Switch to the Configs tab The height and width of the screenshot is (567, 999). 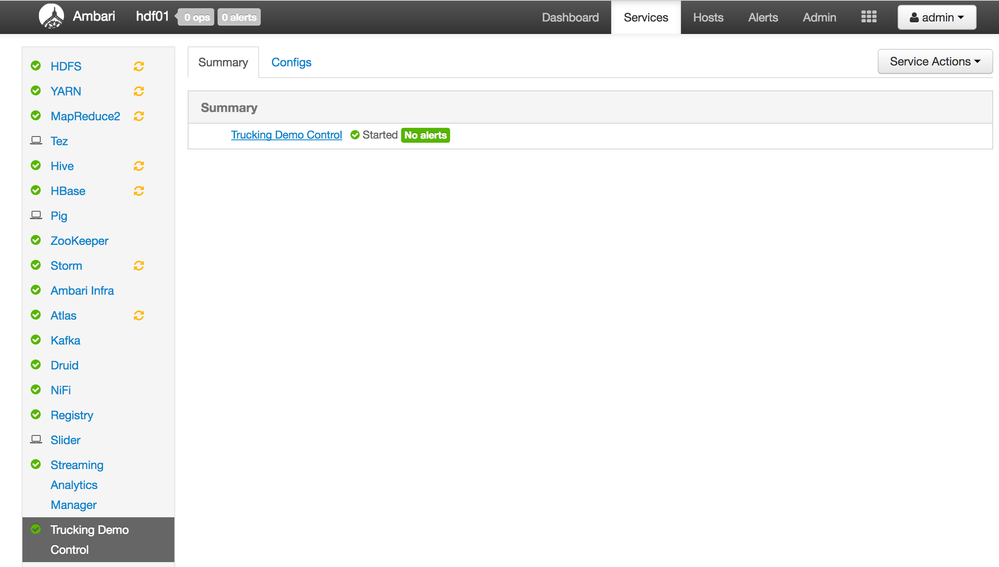pos(291,62)
